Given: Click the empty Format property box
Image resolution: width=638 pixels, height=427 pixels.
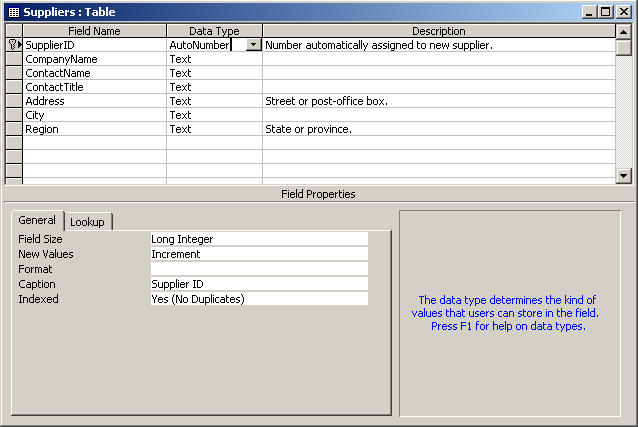Looking at the screenshot, I should (259, 269).
